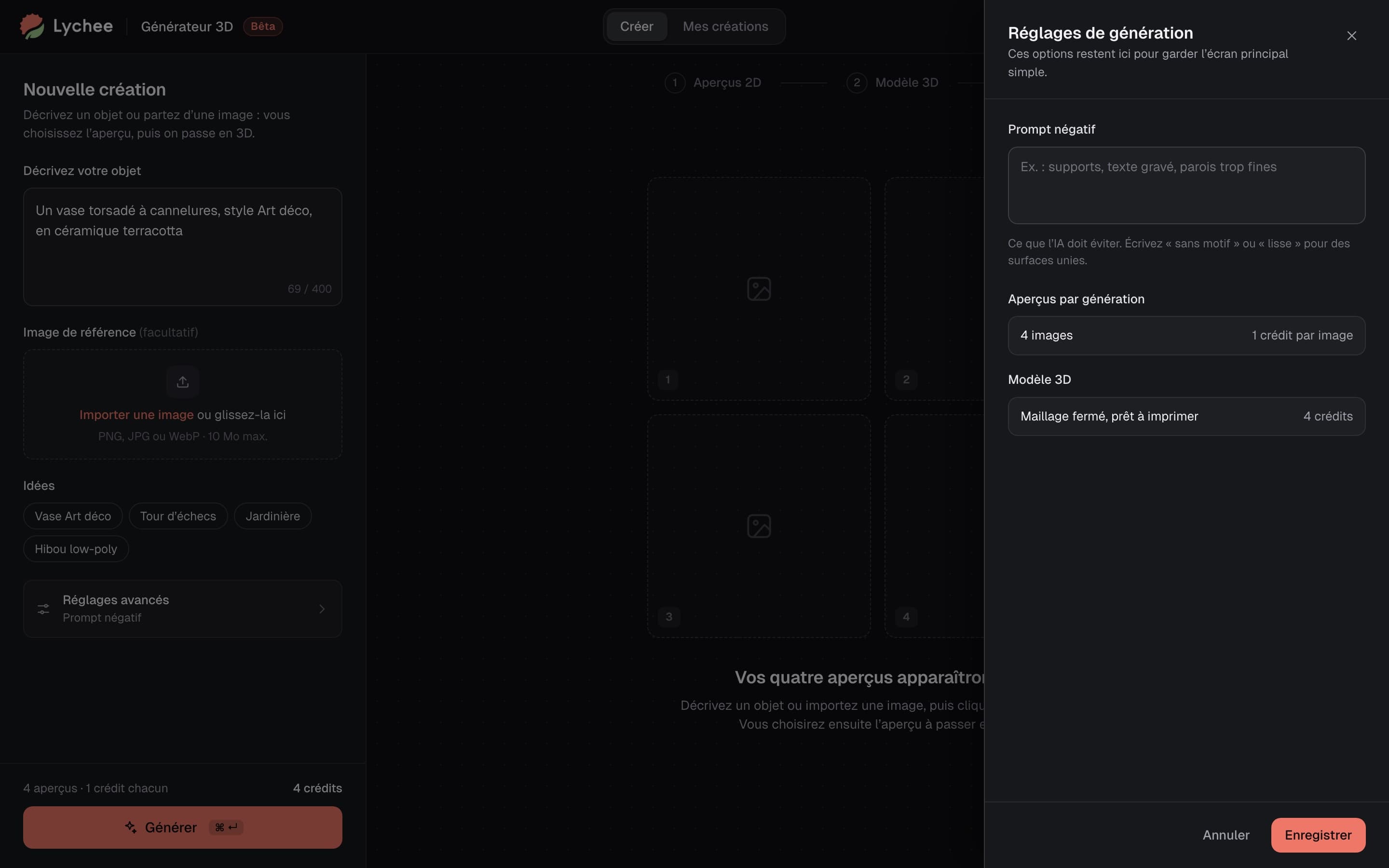1389x868 pixels.
Task: Click the object description text area
Action: (x=182, y=247)
